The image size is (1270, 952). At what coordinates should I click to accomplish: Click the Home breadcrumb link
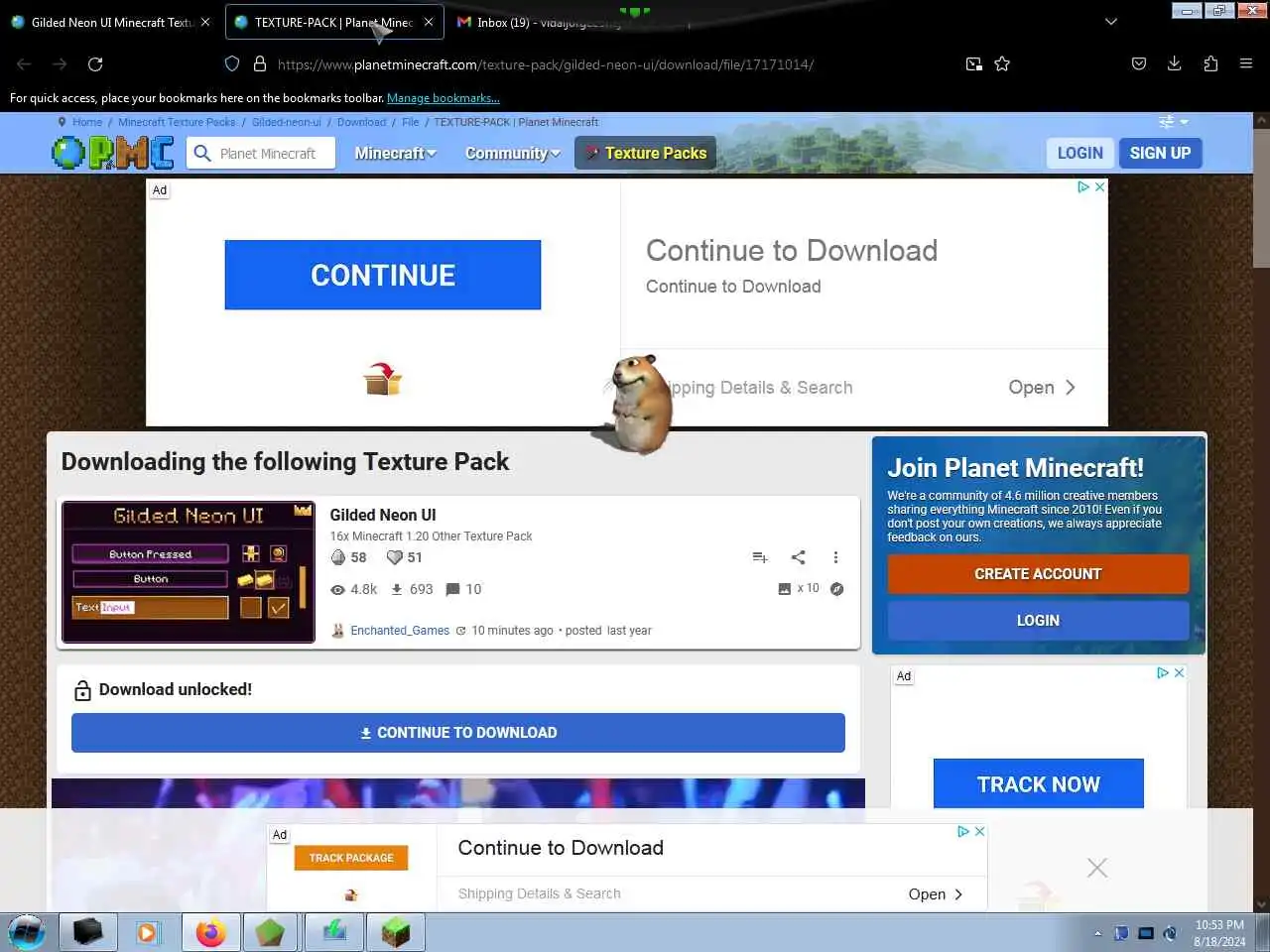(x=87, y=122)
